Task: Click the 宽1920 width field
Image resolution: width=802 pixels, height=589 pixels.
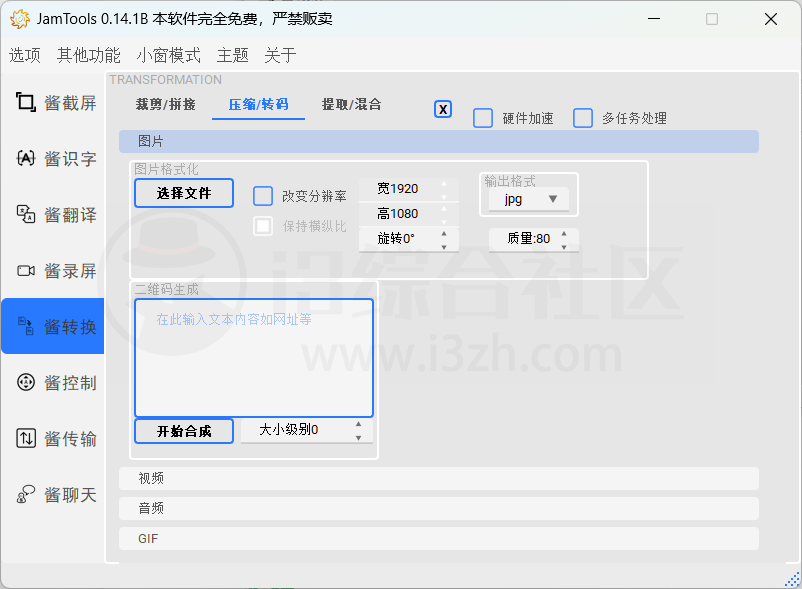Action: click(x=409, y=189)
